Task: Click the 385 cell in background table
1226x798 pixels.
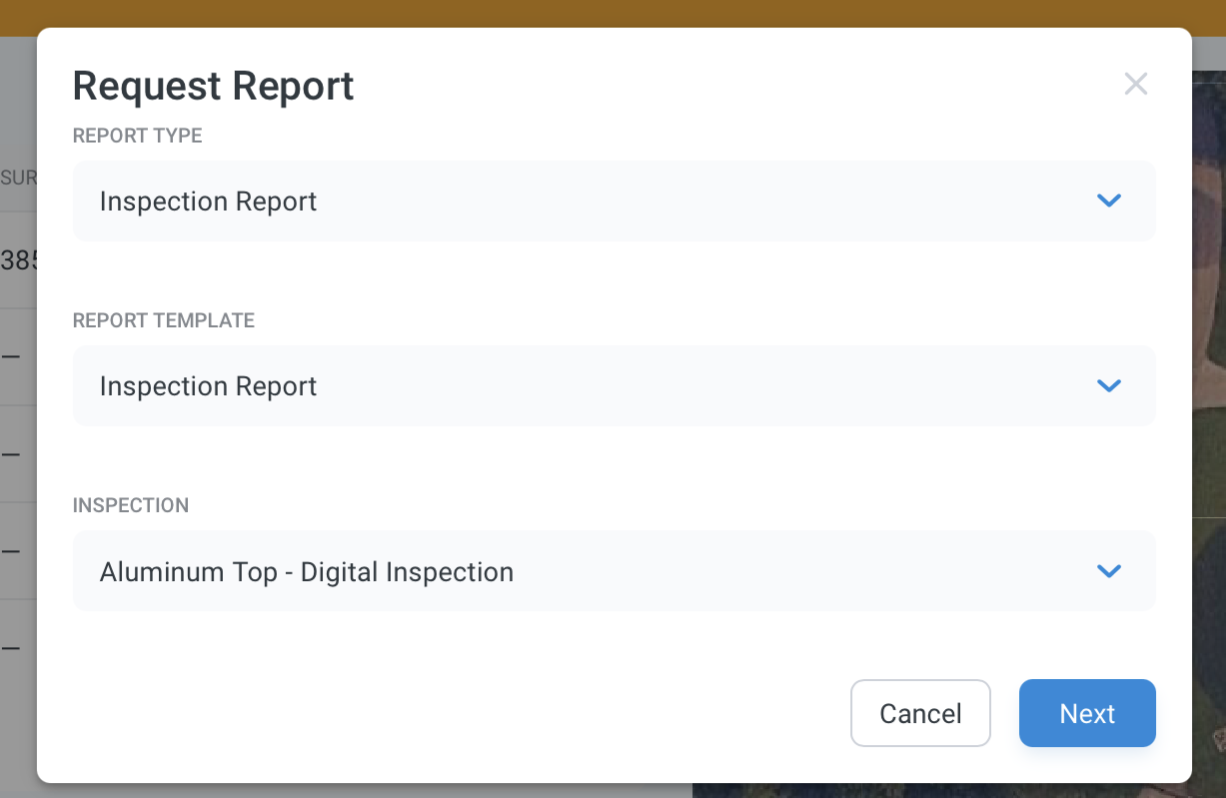Action: click(18, 261)
